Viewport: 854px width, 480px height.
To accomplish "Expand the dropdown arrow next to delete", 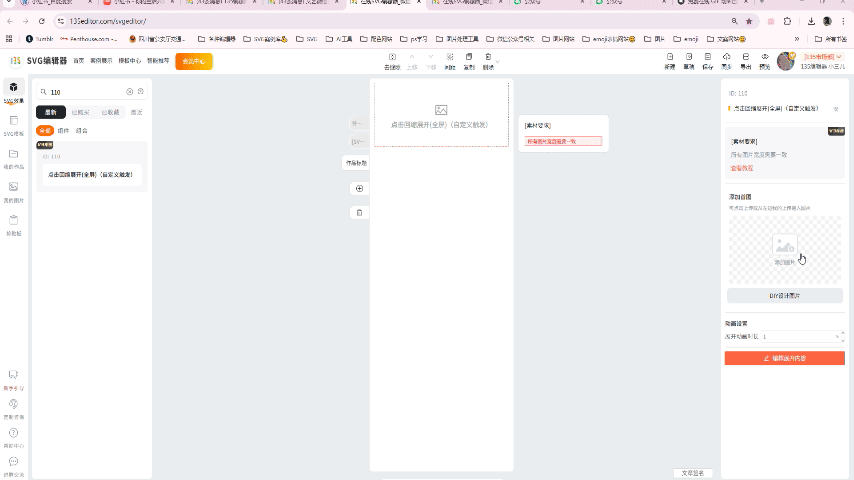I will [x=497, y=62].
